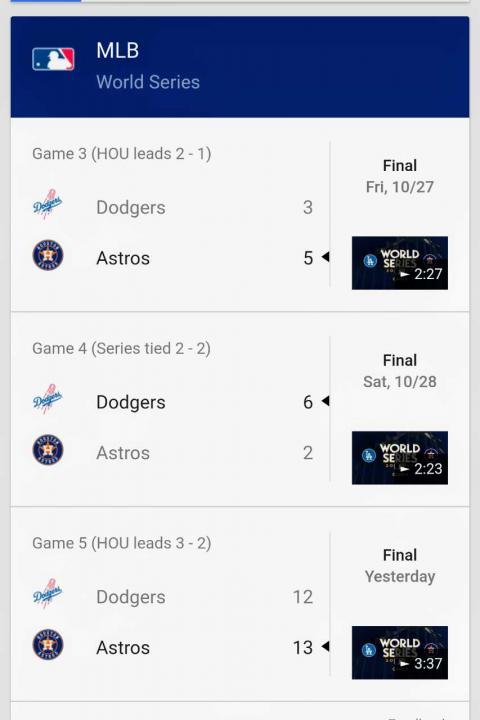The height and width of the screenshot is (720, 480).
Task: Click the Dodgers team name in Game 4
Action: tap(131, 402)
